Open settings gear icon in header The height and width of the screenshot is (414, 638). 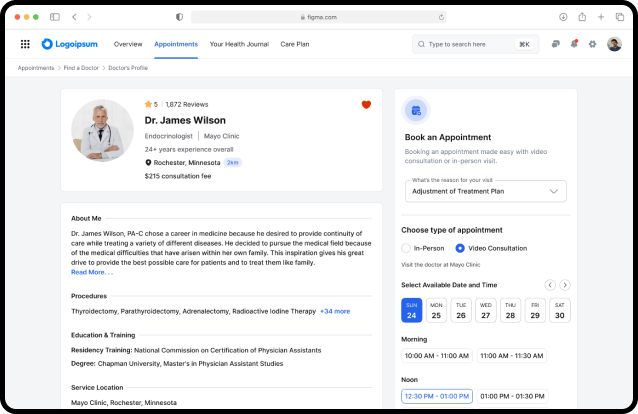click(x=592, y=44)
